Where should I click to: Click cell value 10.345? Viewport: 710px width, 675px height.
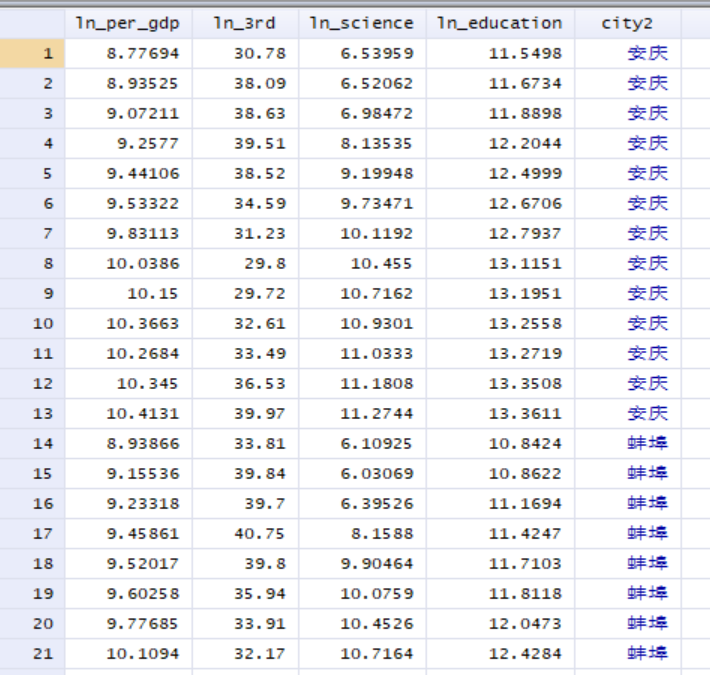pyautogui.click(x=148, y=383)
